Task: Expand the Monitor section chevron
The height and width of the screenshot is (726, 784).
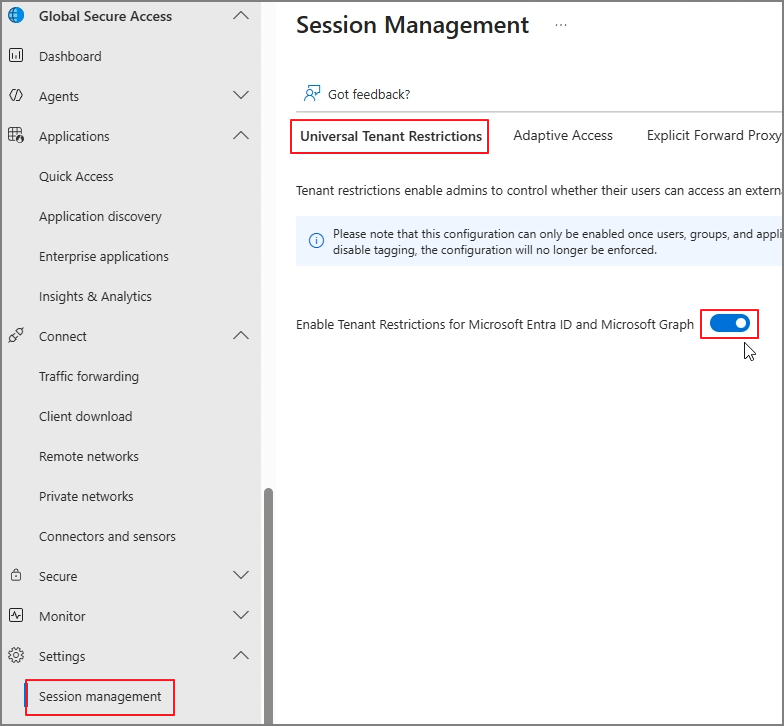Action: [241, 615]
